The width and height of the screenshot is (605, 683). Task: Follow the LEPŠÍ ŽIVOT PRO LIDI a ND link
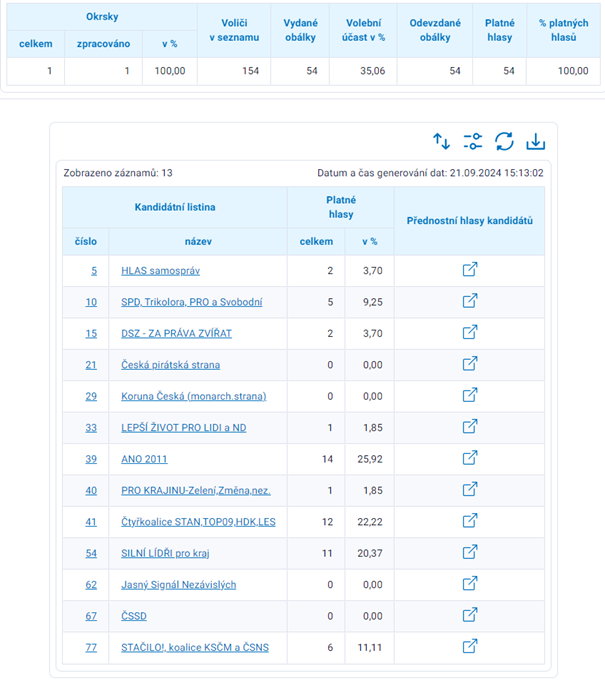point(183,428)
